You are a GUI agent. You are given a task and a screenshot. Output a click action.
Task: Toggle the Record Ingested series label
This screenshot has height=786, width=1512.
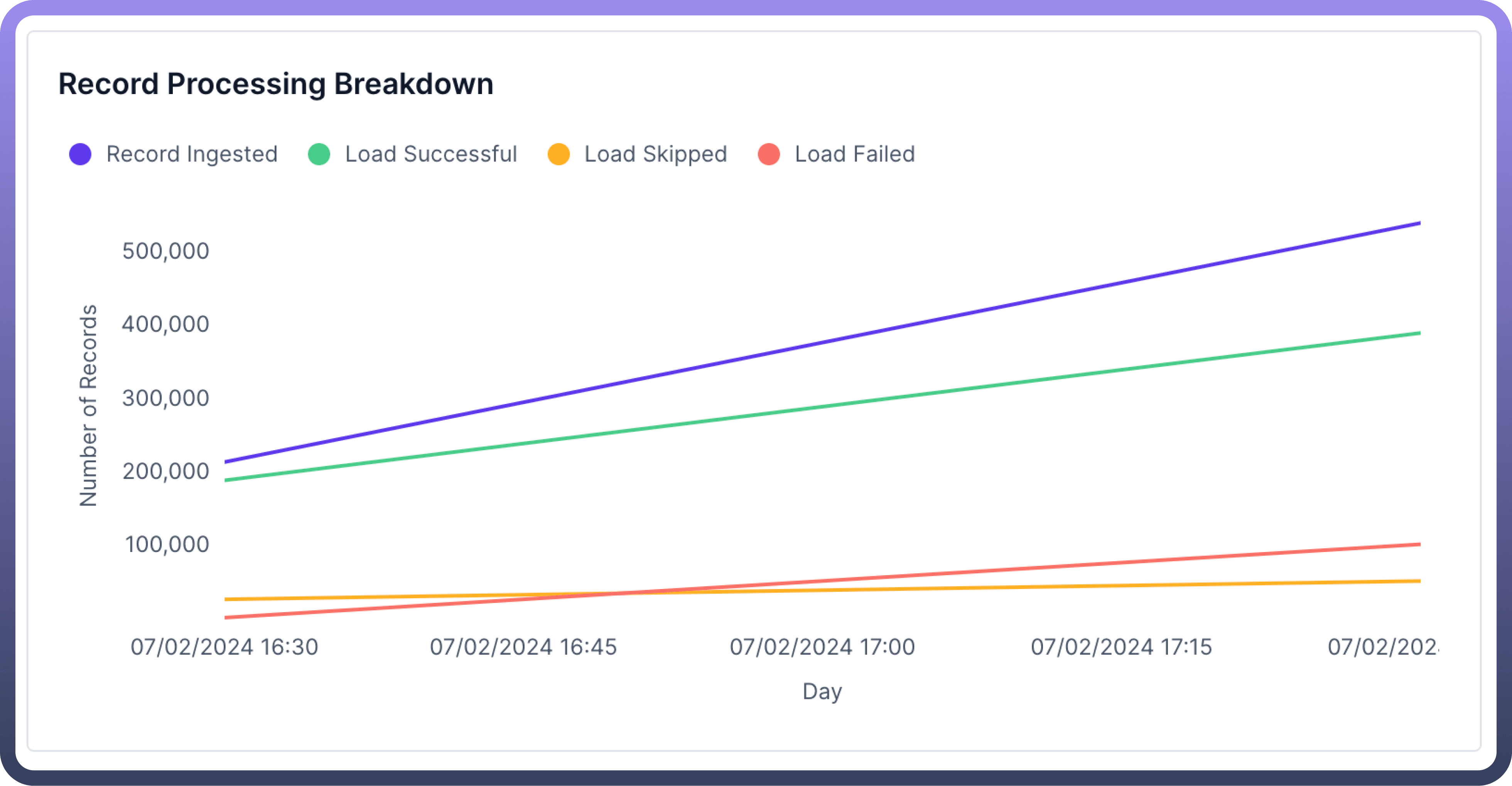click(191, 154)
